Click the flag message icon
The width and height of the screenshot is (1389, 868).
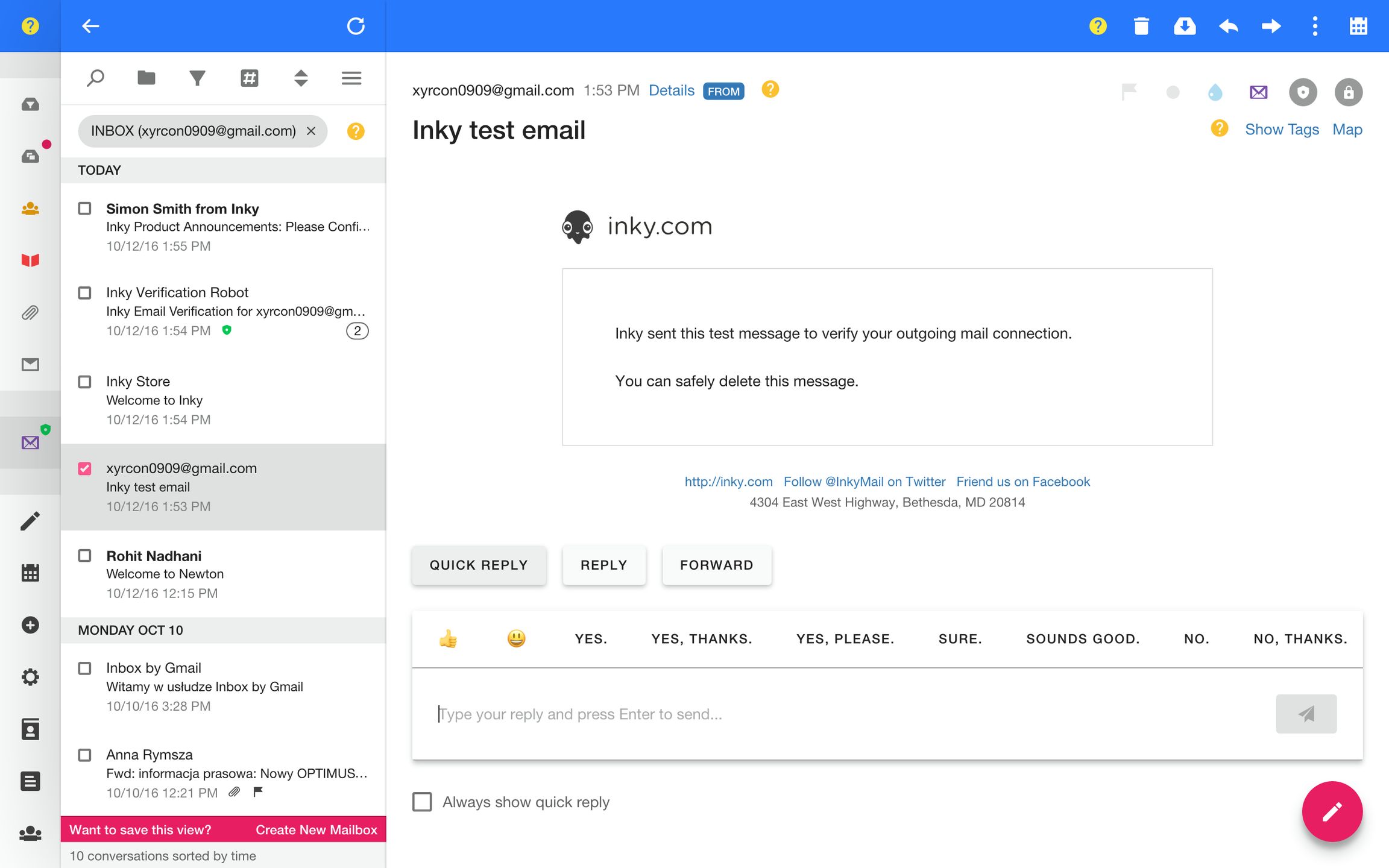point(1129,92)
